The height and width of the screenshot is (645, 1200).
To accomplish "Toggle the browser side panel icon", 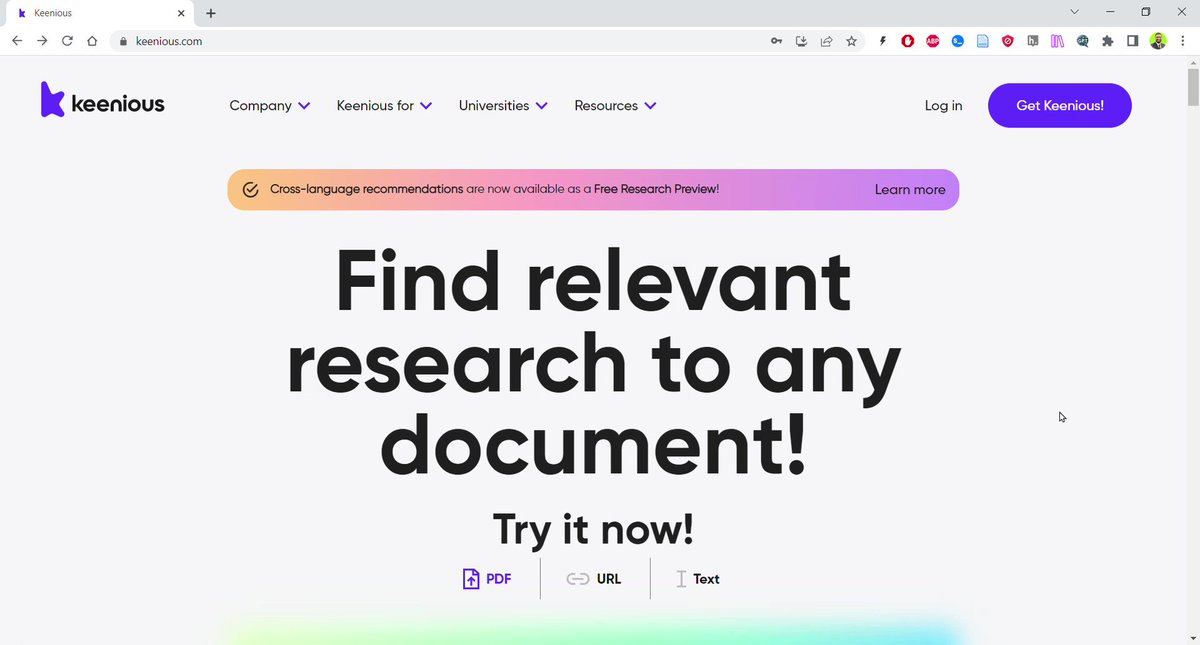I will 1133,41.
